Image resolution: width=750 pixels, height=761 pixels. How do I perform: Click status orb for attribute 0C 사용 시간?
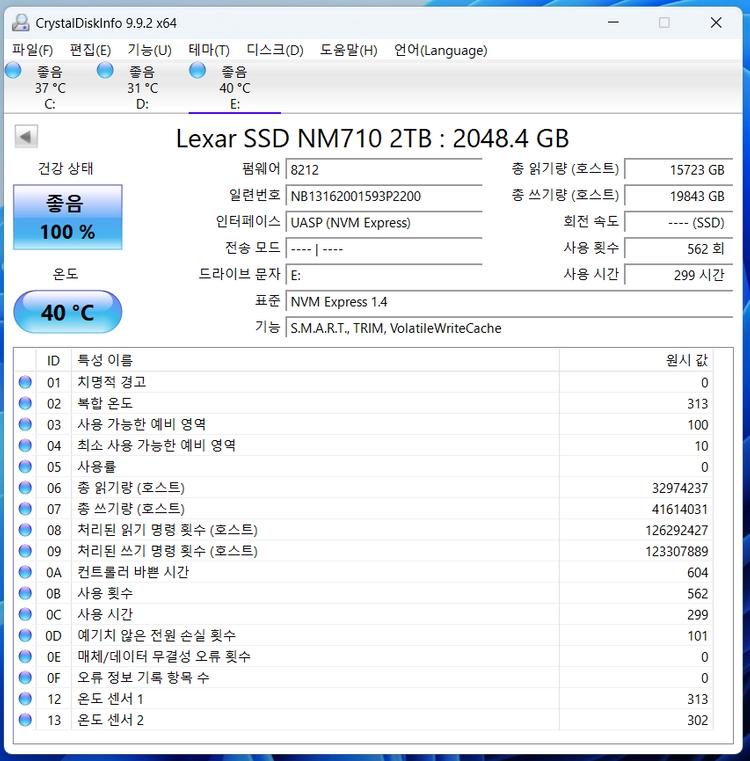pos(25,614)
